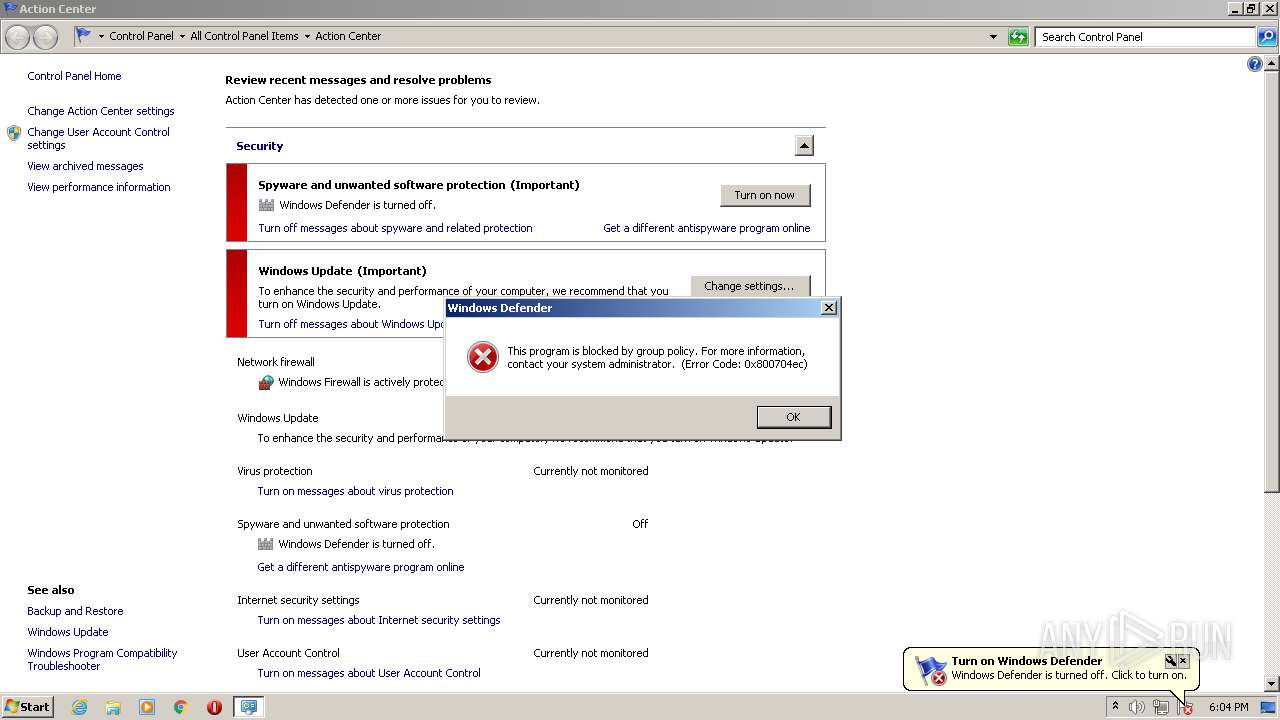Select Action Center breadcrumb
The height and width of the screenshot is (720, 1280).
point(348,36)
